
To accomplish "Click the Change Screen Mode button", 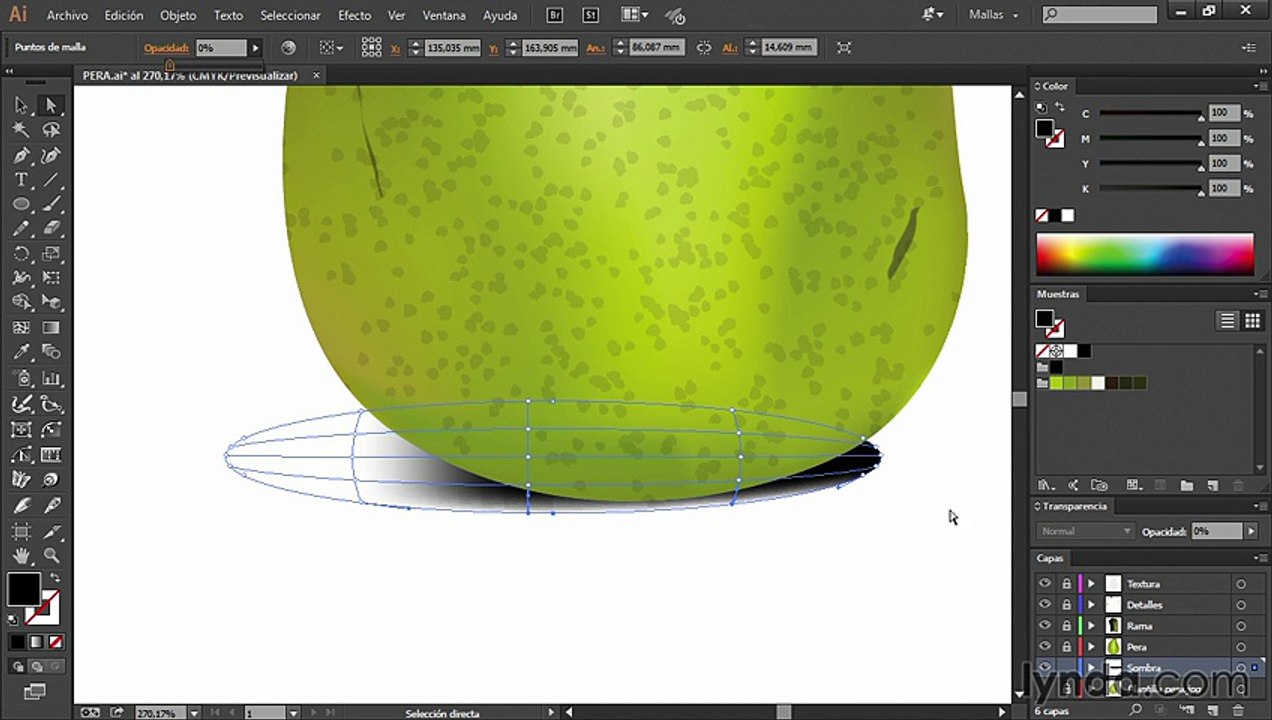I will click(35, 691).
